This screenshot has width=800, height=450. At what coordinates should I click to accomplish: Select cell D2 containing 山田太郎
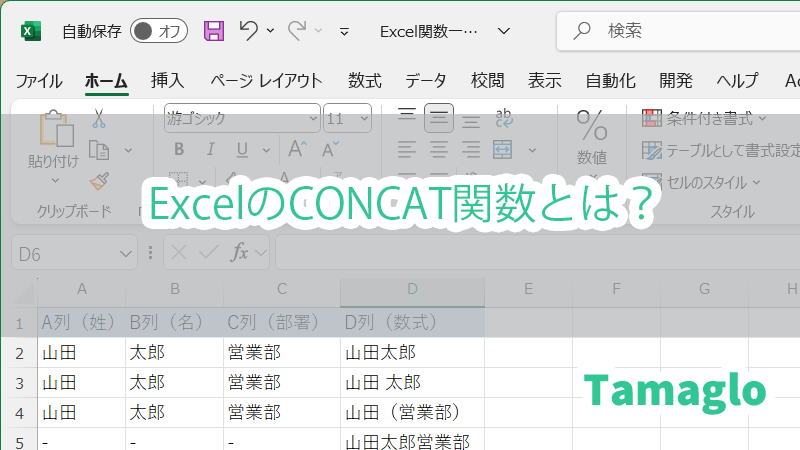412,352
